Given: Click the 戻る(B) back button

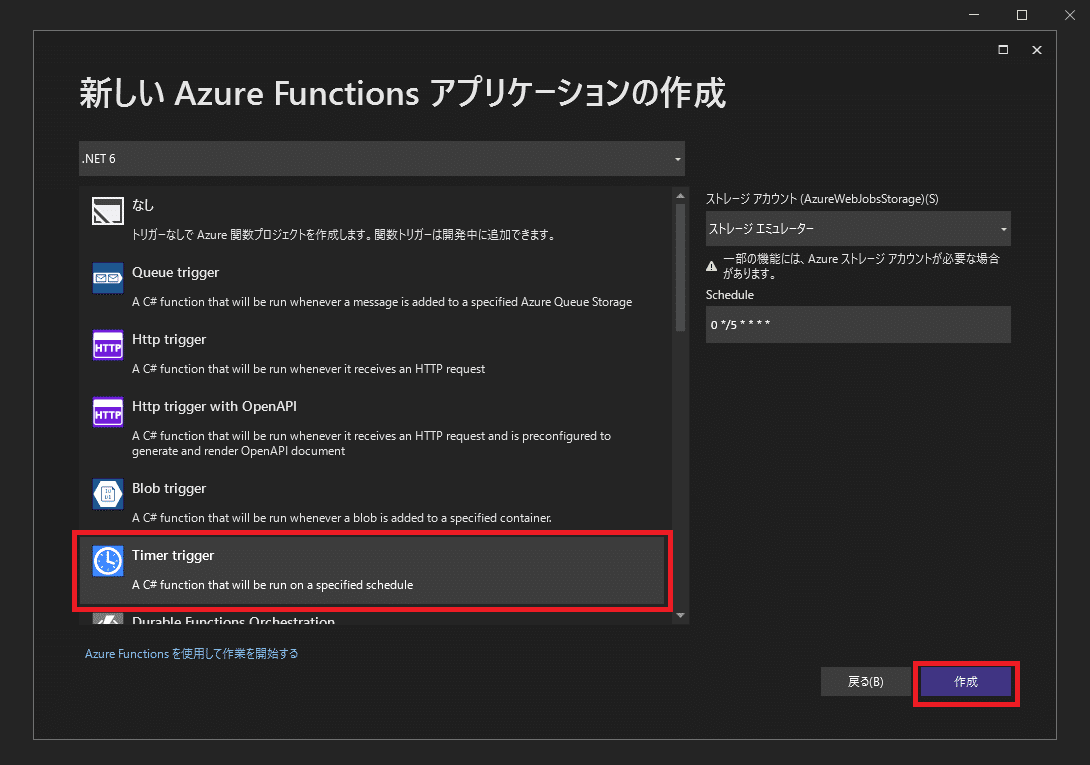Looking at the screenshot, I should [x=865, y=682].
